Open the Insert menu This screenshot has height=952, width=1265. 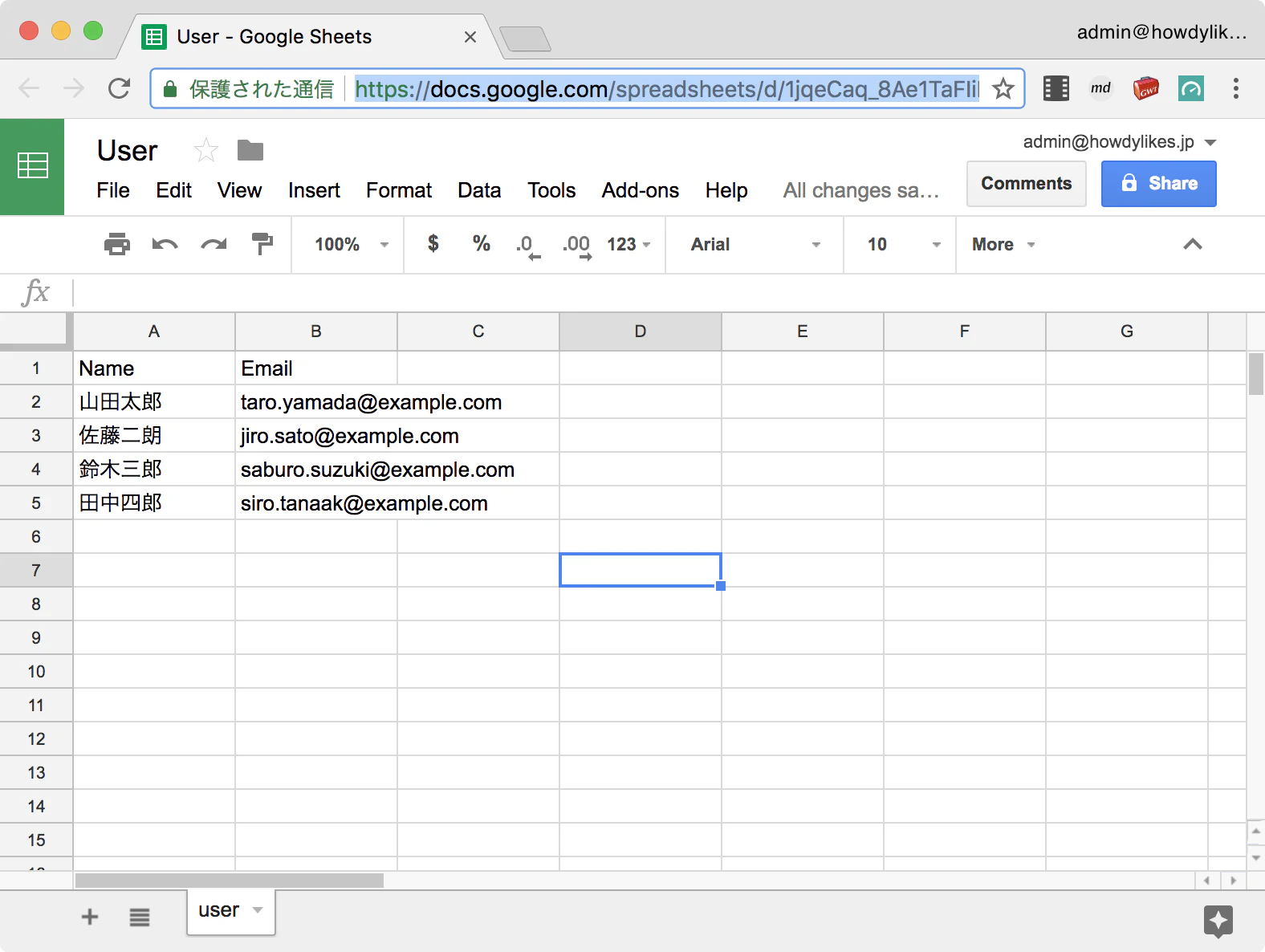tap(314, 190)
